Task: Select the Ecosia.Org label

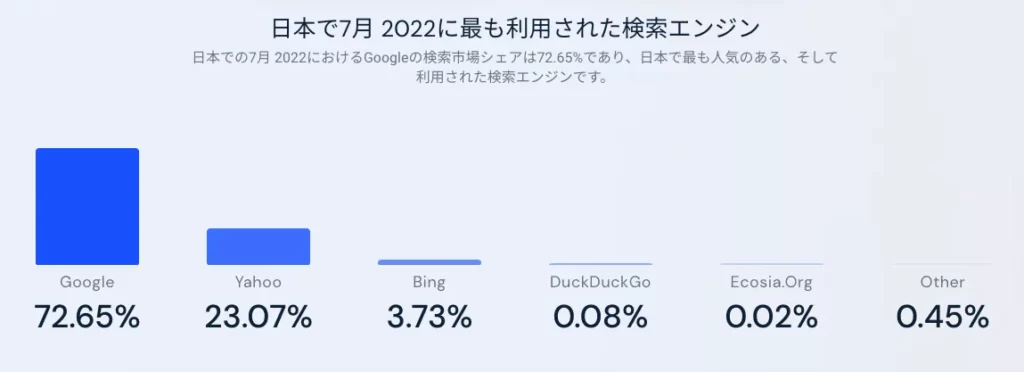Action: click(x=772, y=283)
